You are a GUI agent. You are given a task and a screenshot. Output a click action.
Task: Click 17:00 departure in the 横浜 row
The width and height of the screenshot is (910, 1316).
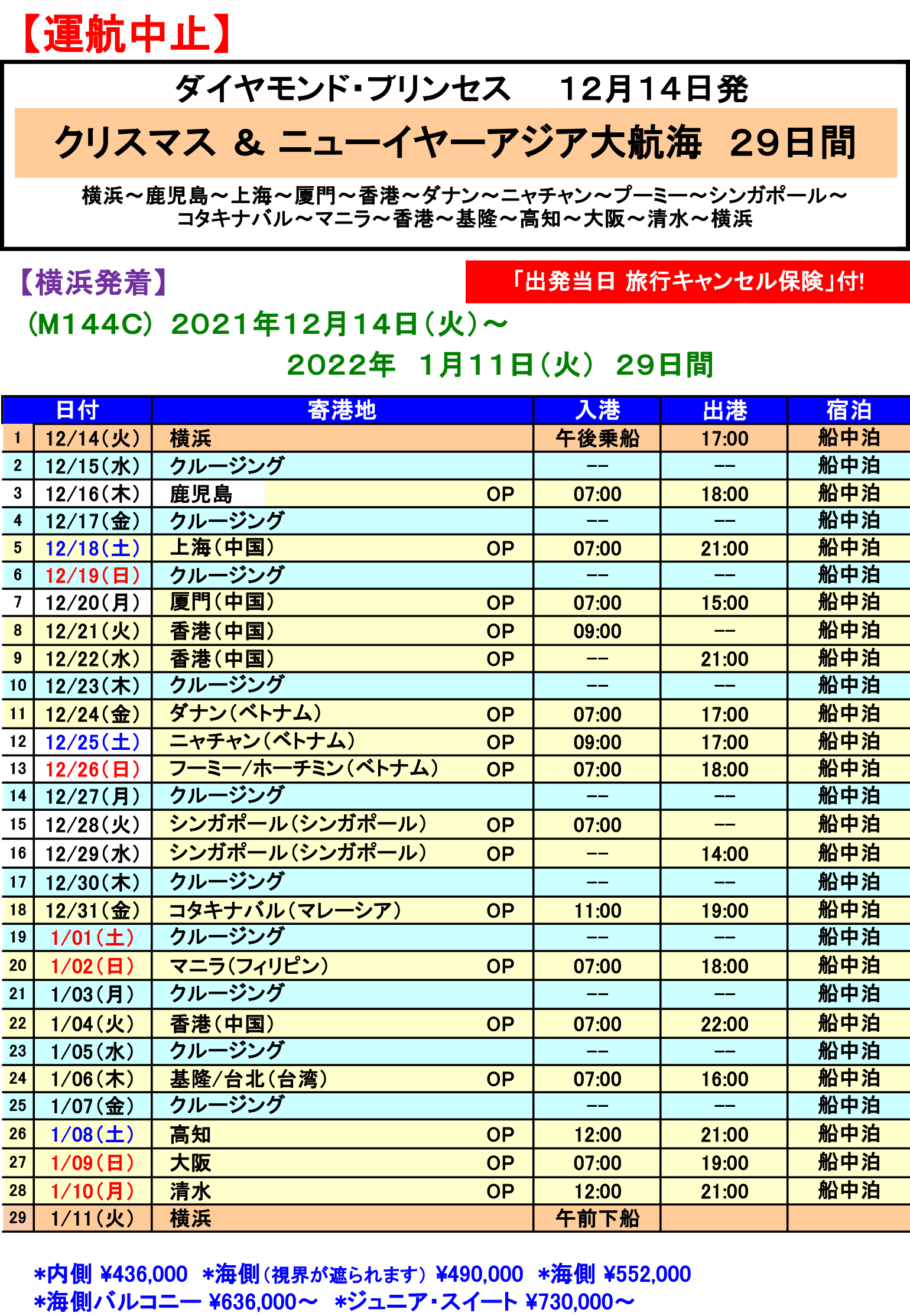pyautogui.click(x=724, y=438)
